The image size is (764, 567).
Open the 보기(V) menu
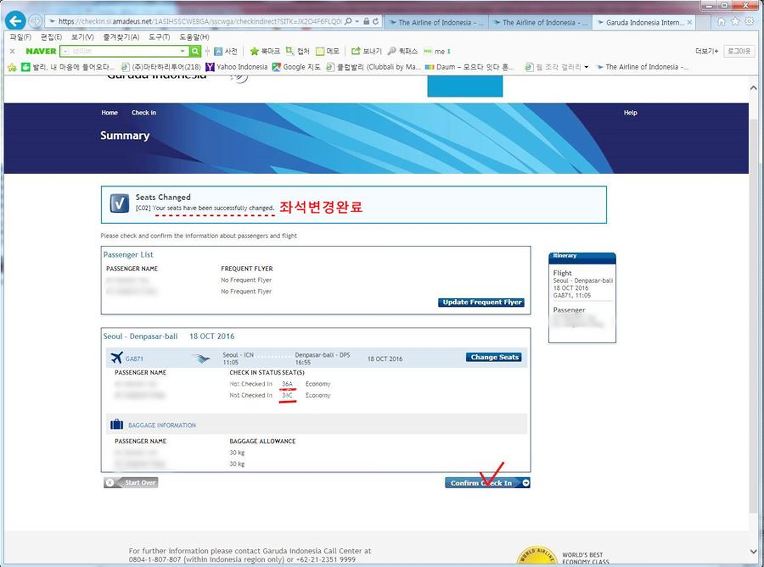(82, 37)
